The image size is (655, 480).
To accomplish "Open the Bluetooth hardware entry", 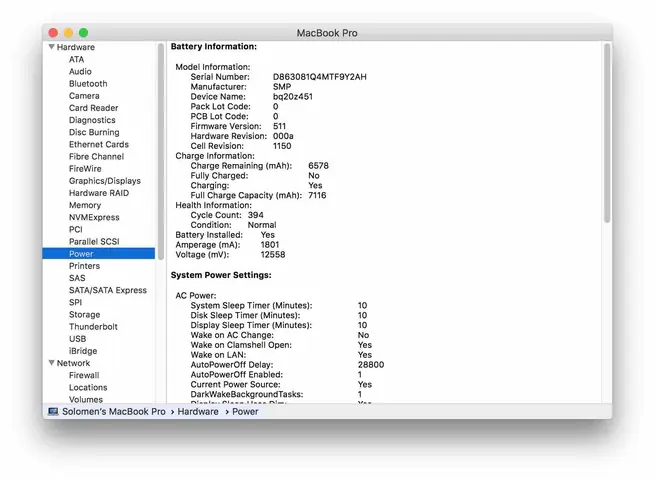I will [x=88, y=84].
